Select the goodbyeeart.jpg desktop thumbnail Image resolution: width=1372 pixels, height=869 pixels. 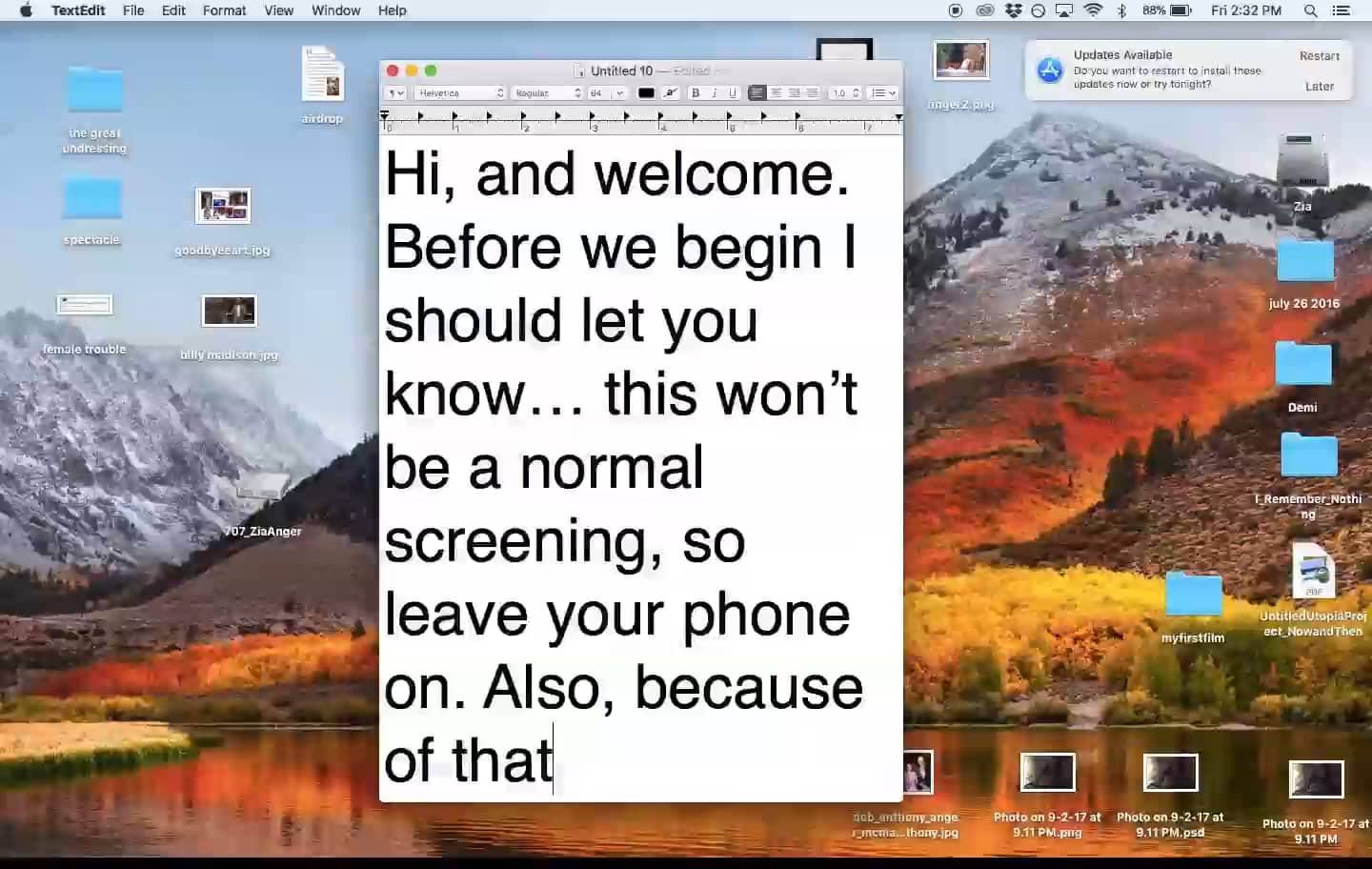[222, 206]
